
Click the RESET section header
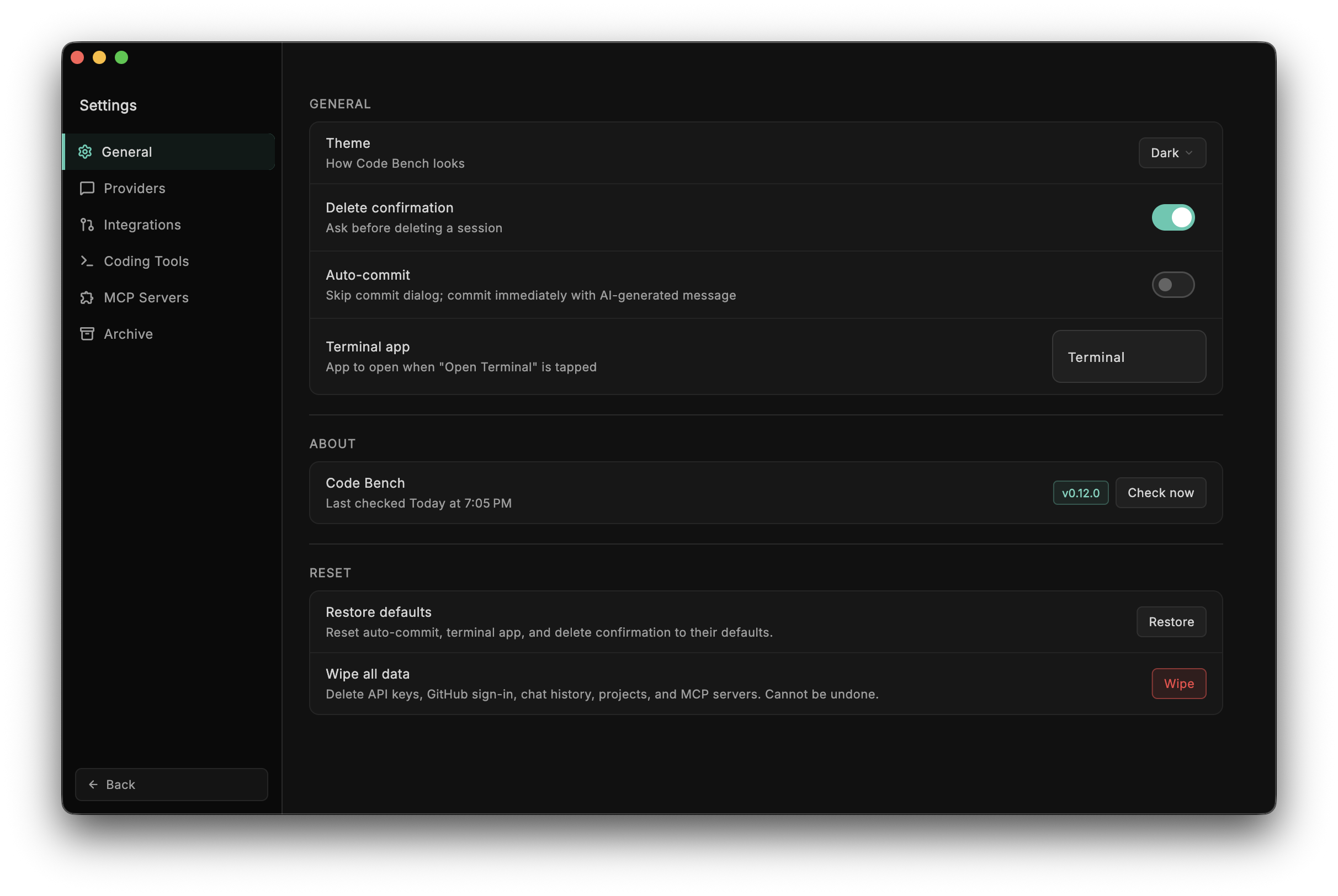pos(330,573)
